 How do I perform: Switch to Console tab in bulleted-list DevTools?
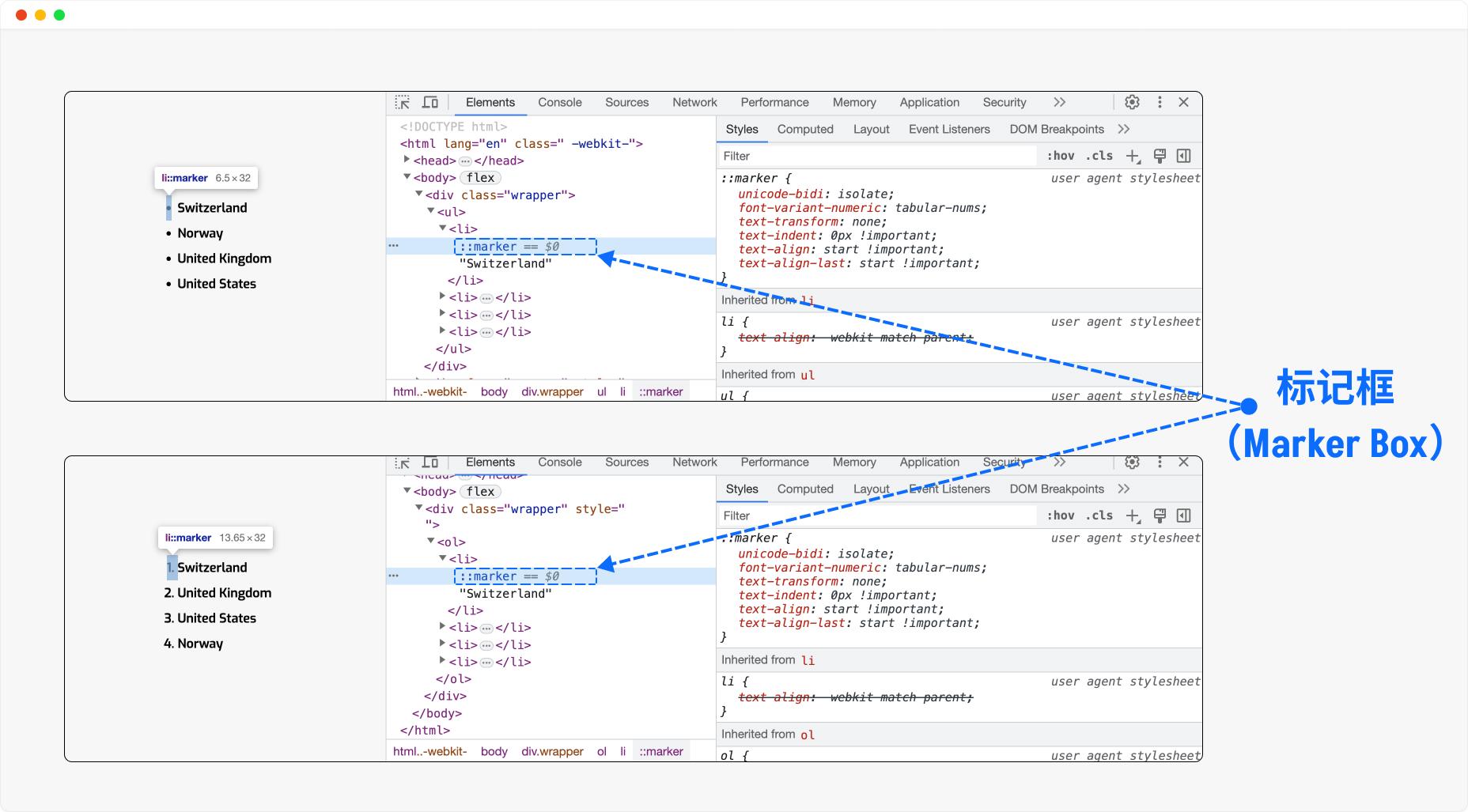(560, 103)
